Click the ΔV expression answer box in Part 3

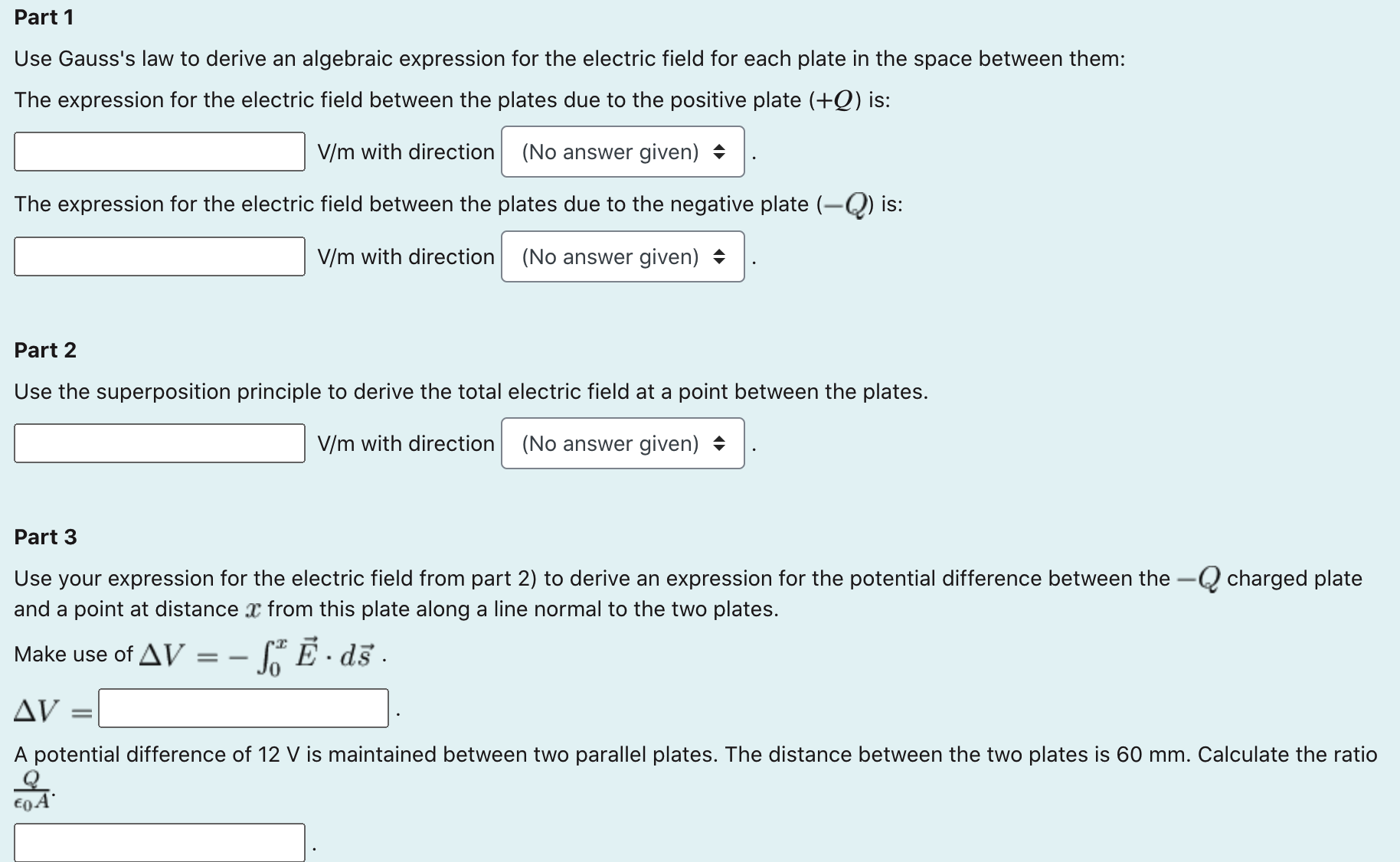244,709
